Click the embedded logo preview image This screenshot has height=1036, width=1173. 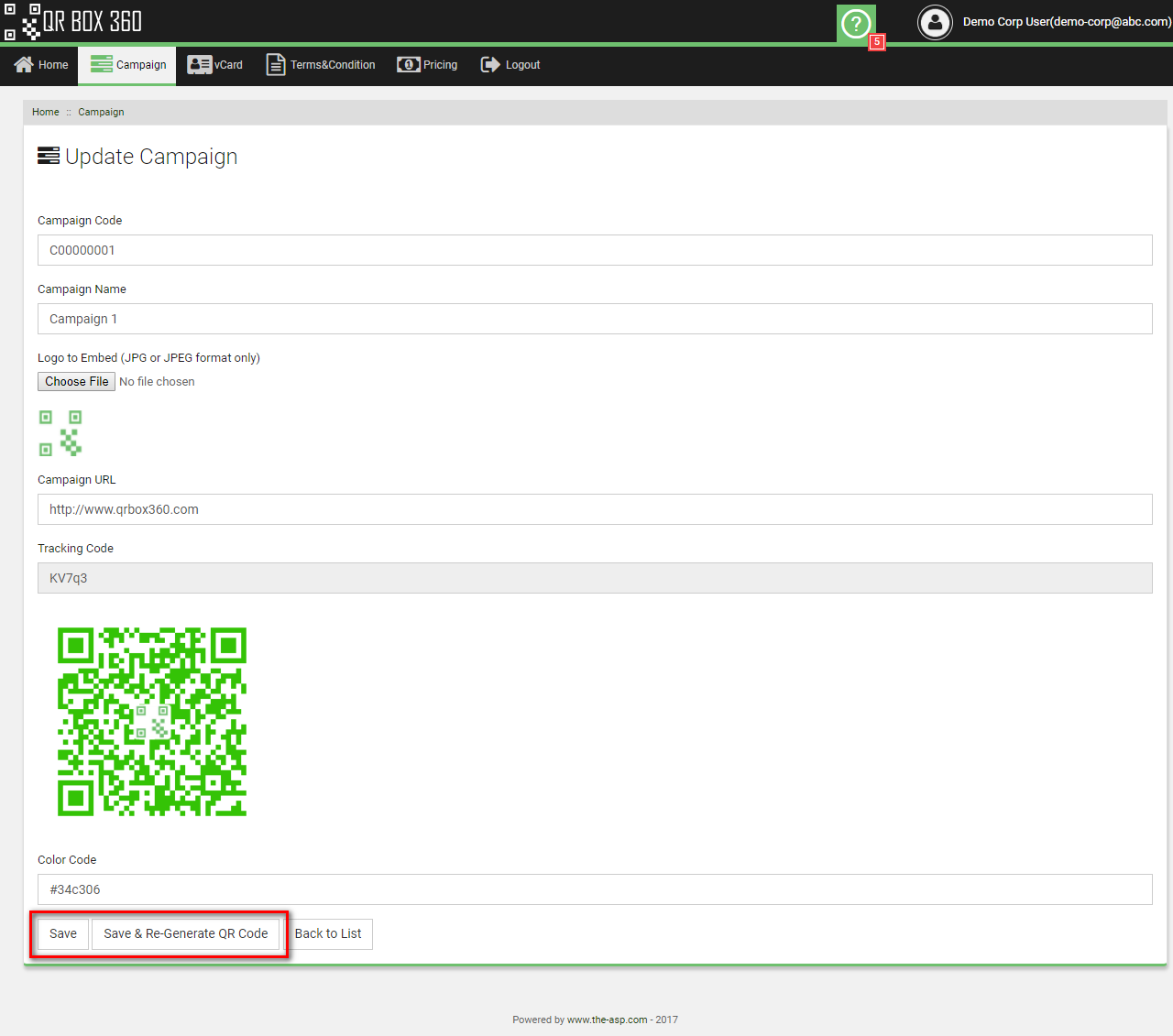(60, 432)
